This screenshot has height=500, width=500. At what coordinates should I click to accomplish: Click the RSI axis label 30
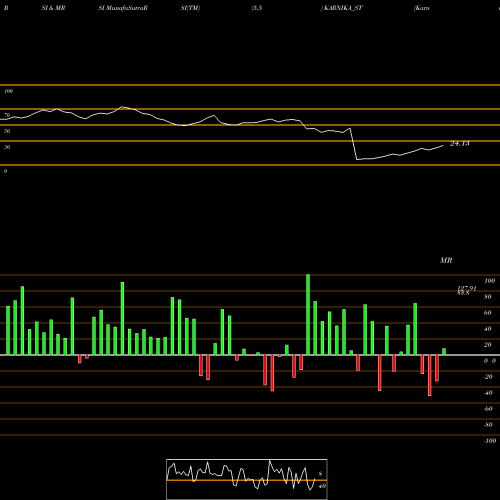7,147
